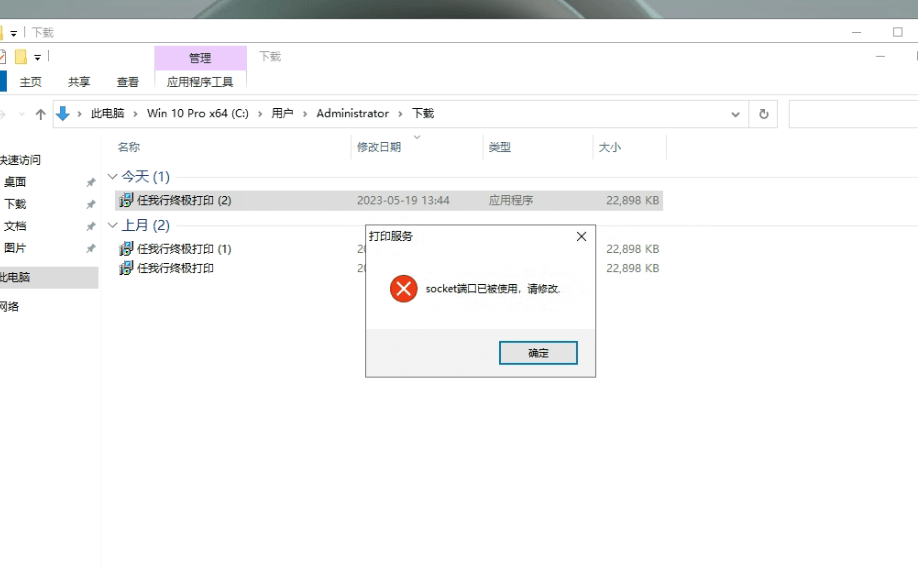Expand the chevron after Administrator in breadcrumb

coord(400,114)
